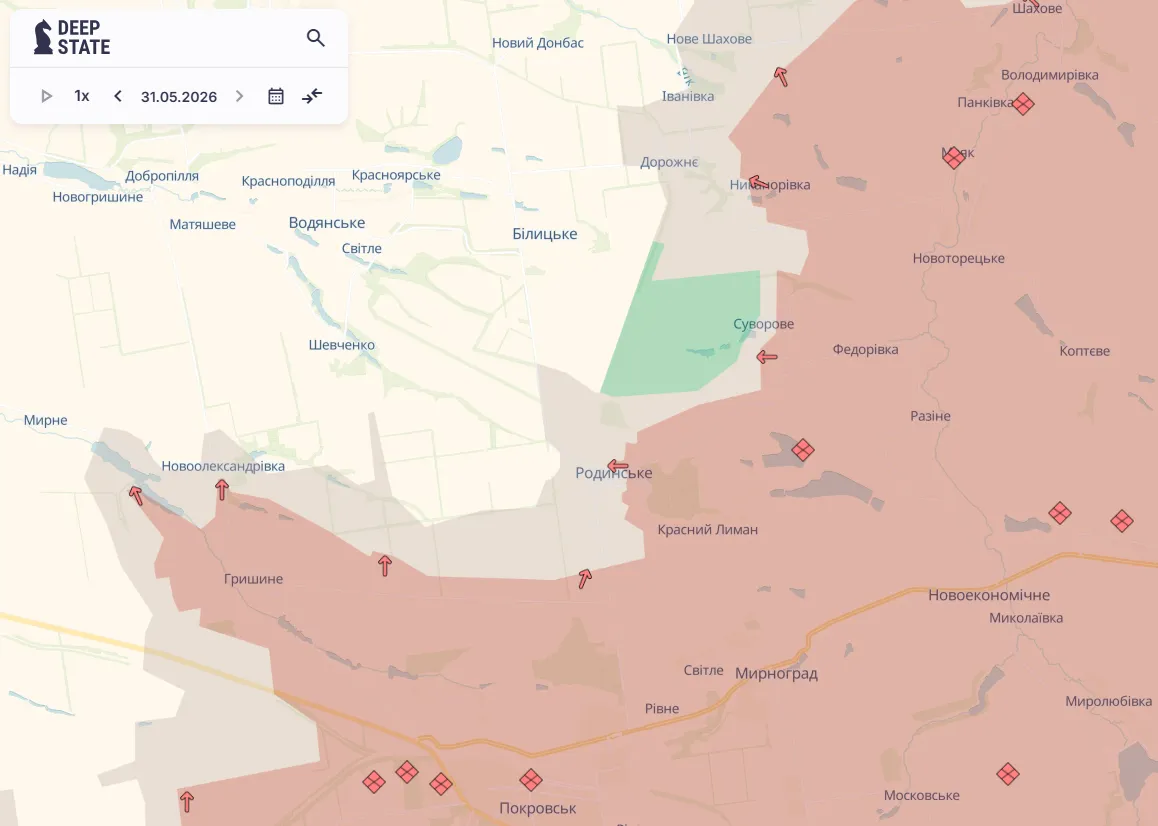Open the calendar date picker

point(275,96)
